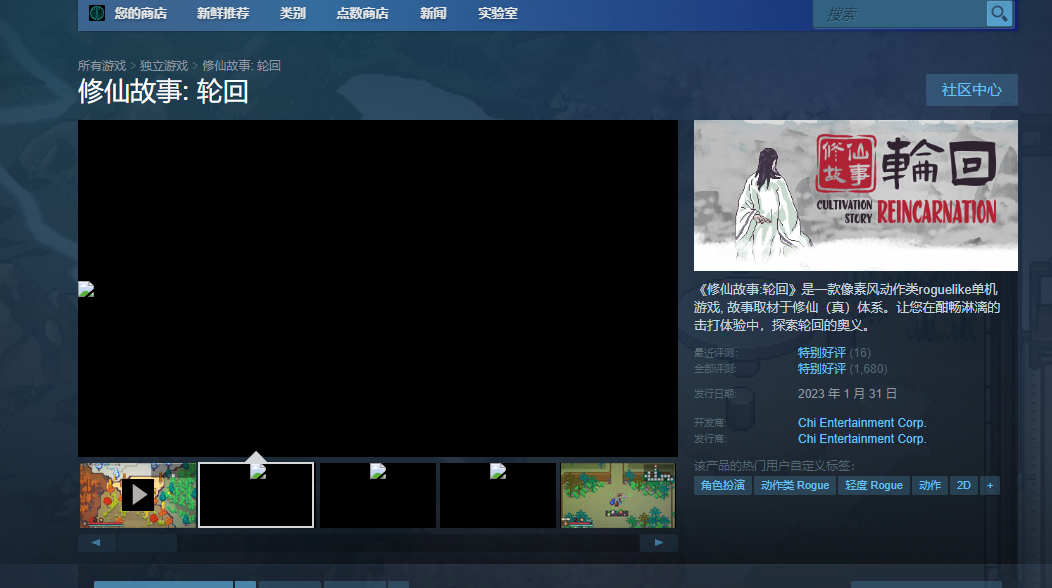This screenshot has width=1052, height=588.
Task: Click the release date 2023 年 1 月 31 日
Action: [847, 394]
